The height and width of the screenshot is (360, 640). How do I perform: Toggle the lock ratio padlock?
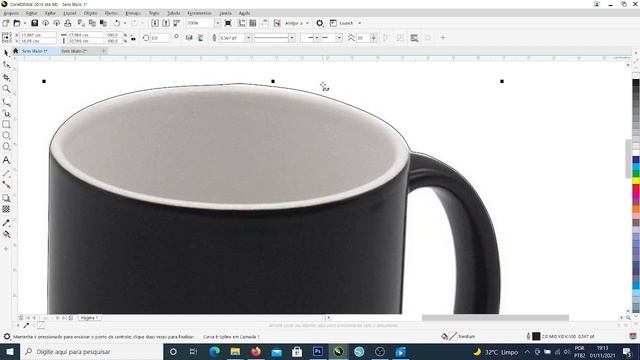click(133, 38)
